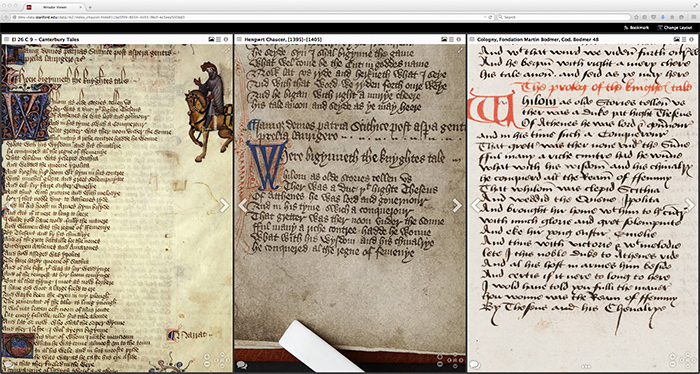Click the Bookmark button
700x374 pixels.
click(637, 28)
